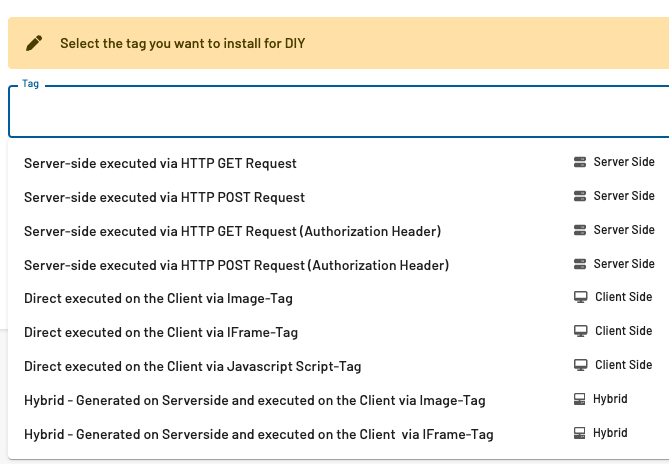Click server icon beside HTTP GET Request option
669x464 pixels.
click(580, 162)
